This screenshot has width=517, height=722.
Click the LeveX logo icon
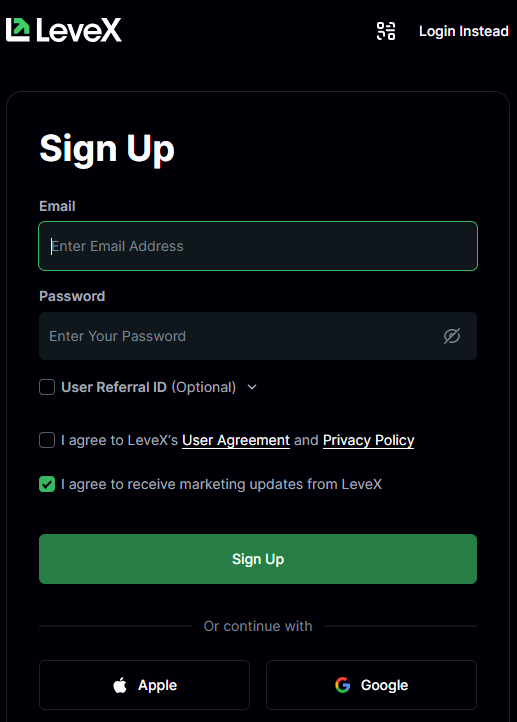(18, 30)
